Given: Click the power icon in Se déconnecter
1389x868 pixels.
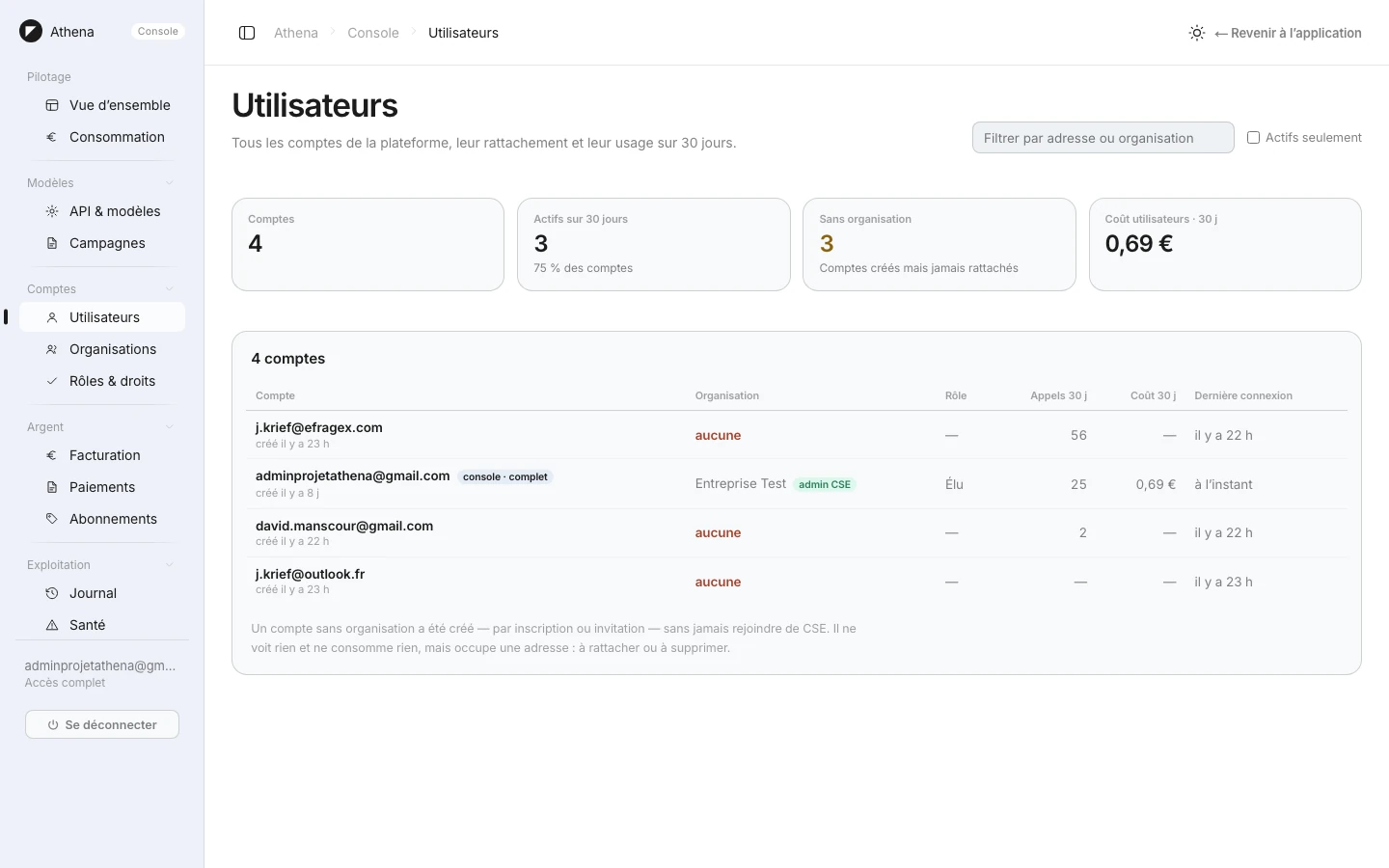Looking at the screenshot, I should pos(53,725).
